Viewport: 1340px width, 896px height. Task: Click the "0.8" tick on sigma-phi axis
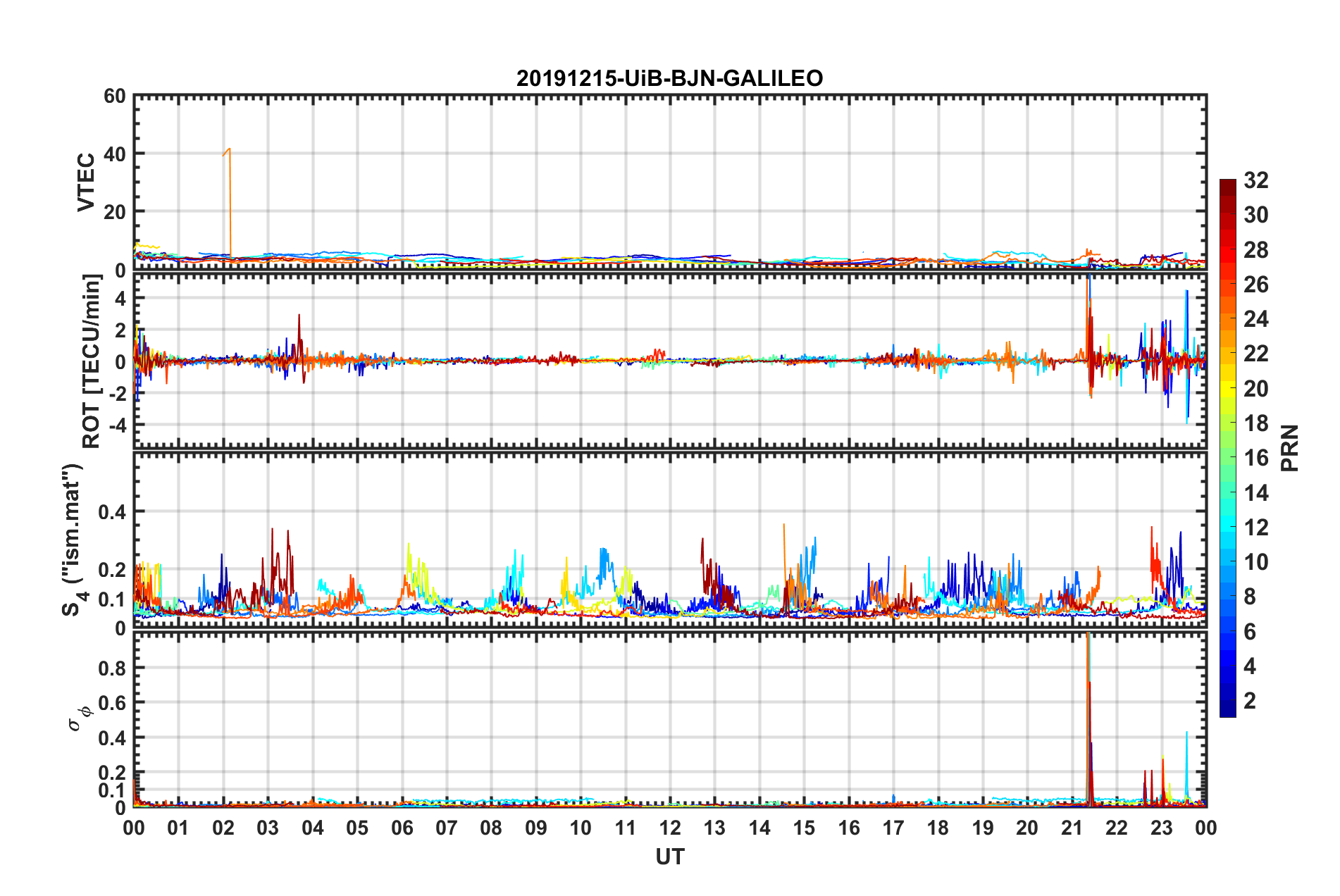click(x=111, y=668)
